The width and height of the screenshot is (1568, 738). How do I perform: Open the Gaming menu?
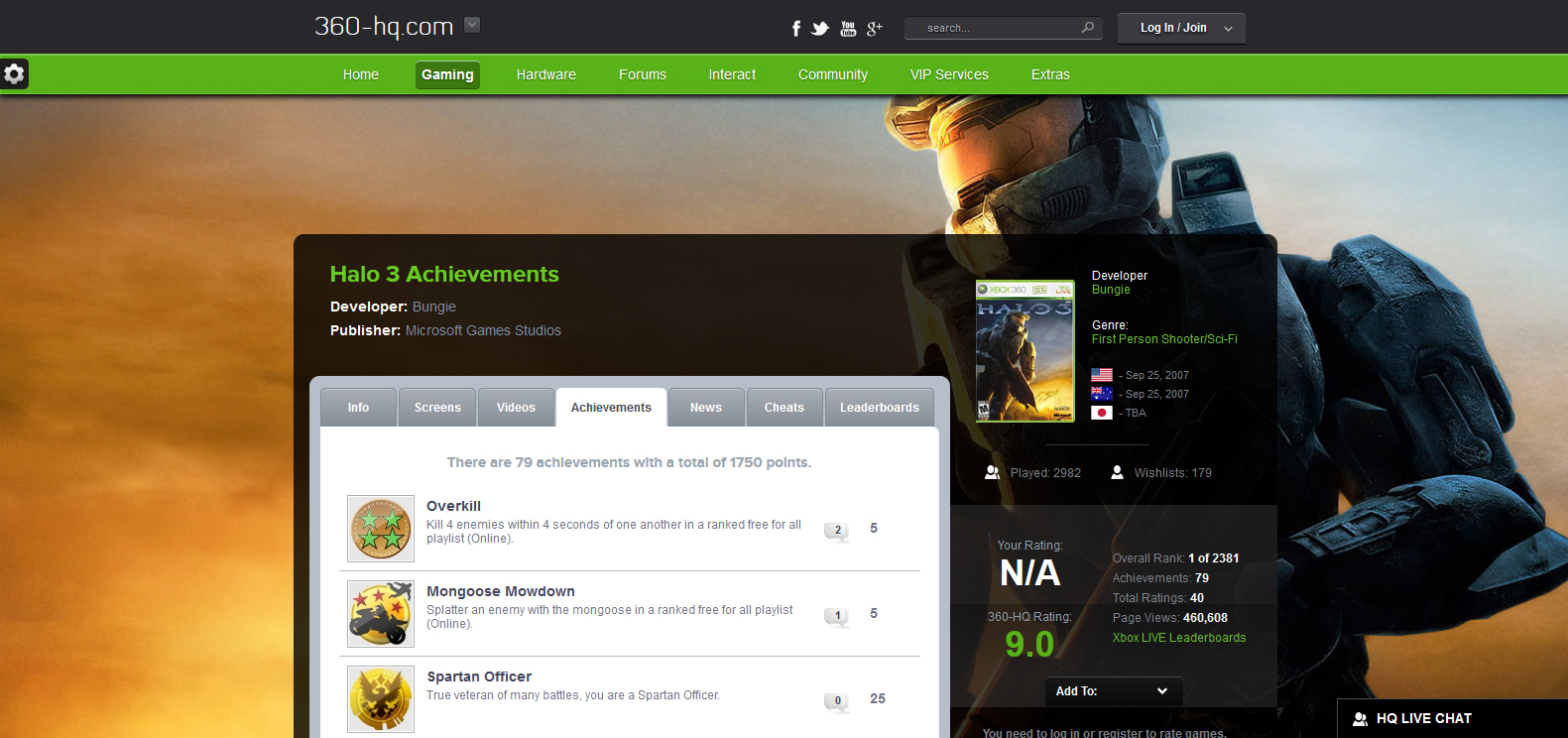coord(447,74)
